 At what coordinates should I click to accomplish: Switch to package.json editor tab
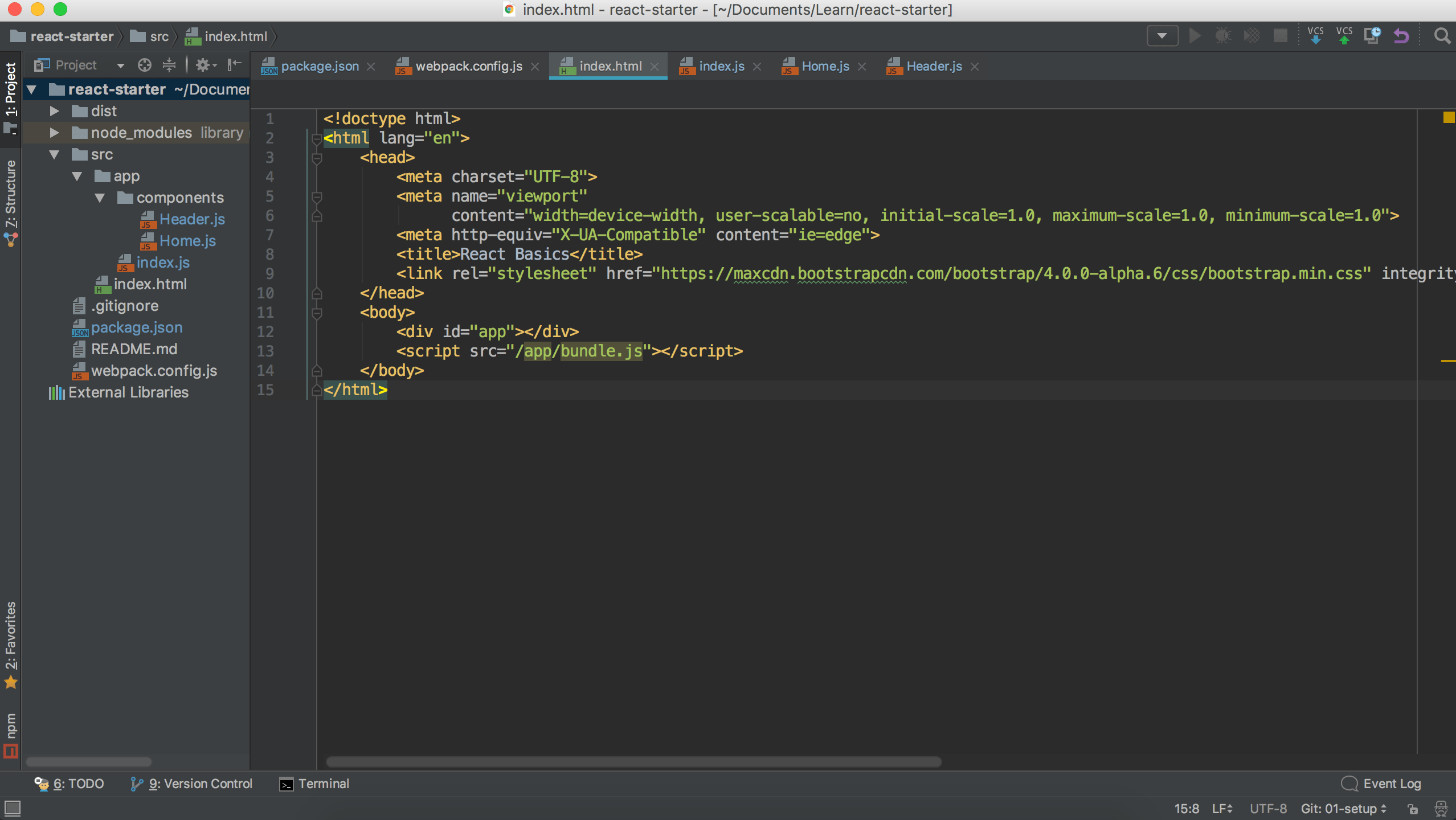pyautogui.click(x=320, y=66)
